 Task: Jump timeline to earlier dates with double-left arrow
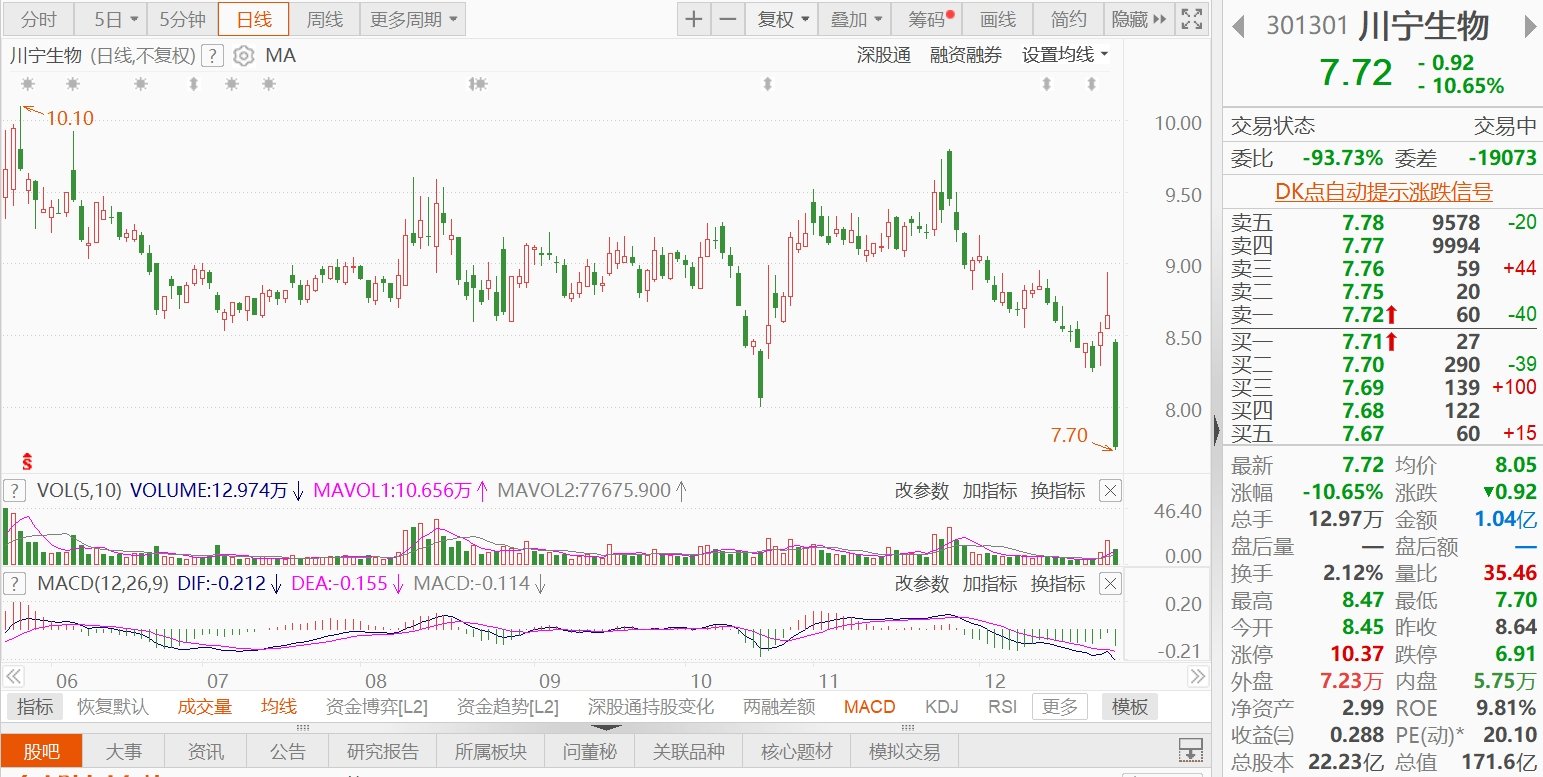[x=13, y=676]
